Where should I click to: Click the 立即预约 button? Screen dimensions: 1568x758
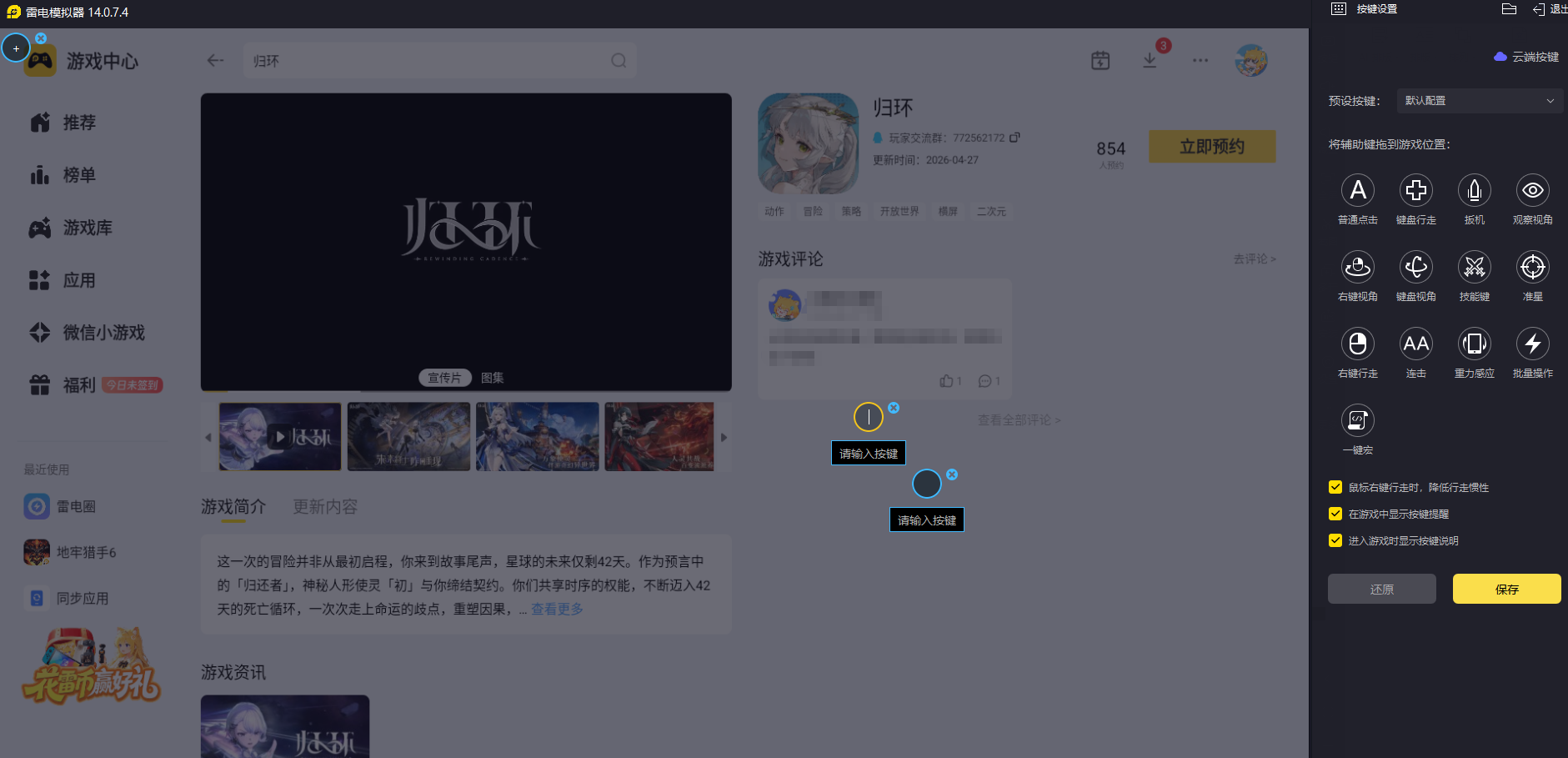1212,147
